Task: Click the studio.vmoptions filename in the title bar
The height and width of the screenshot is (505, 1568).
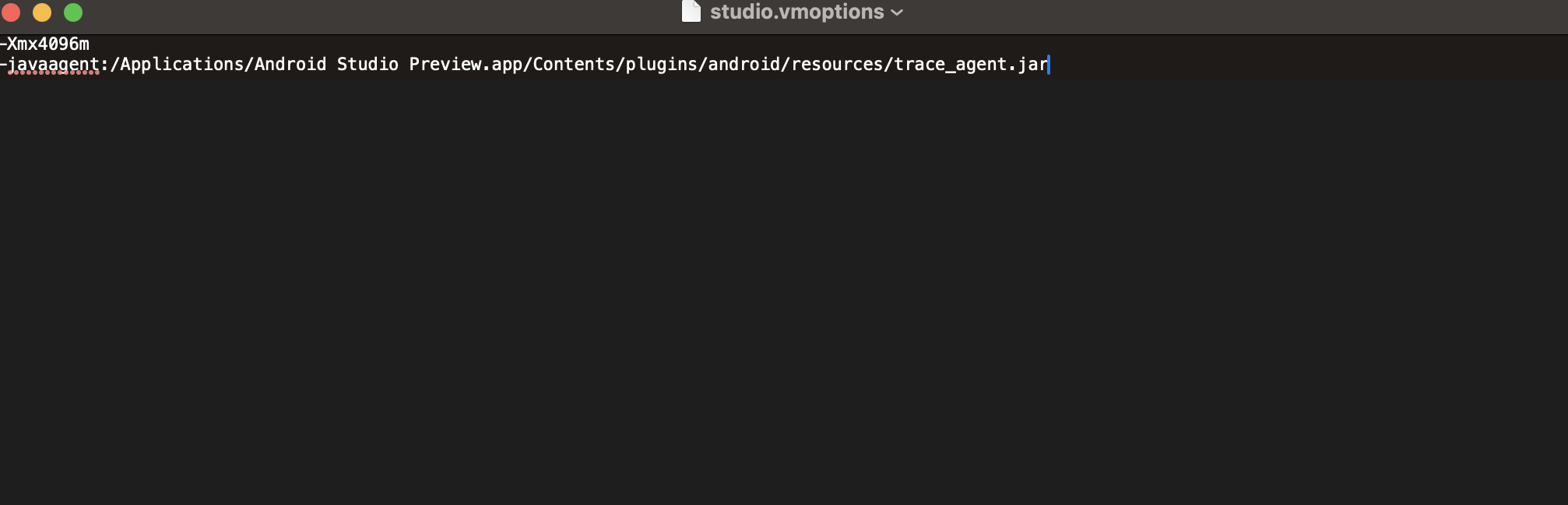Action: [794, 12]
